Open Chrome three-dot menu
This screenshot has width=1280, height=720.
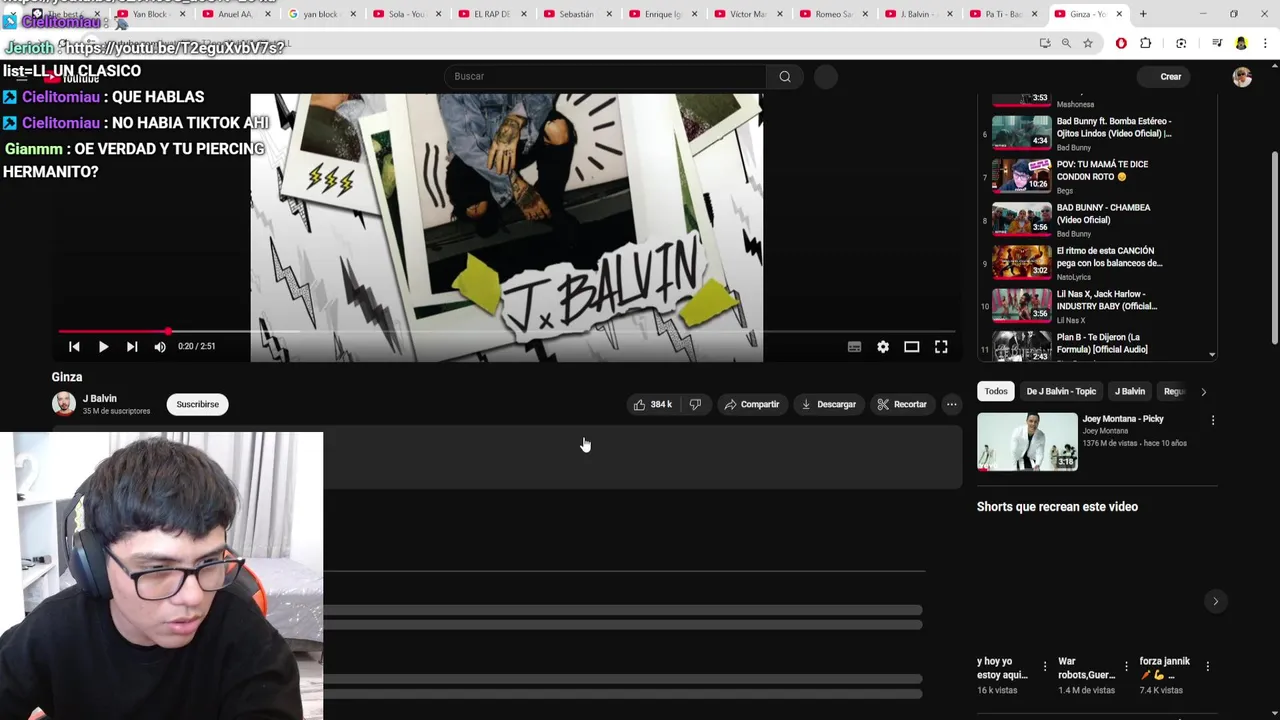1265,43
